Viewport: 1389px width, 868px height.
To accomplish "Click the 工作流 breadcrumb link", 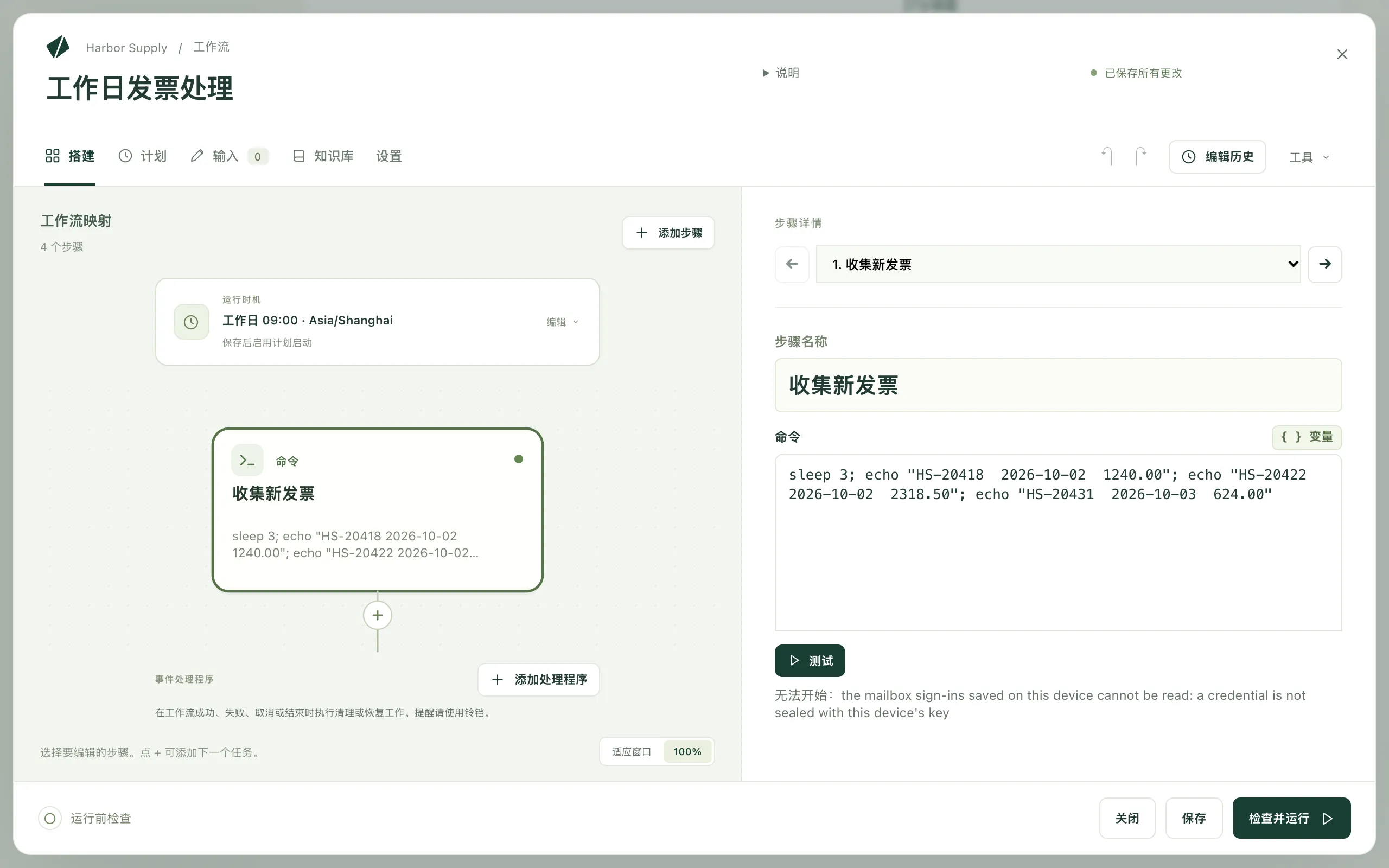I will click(x=211, y=47).
